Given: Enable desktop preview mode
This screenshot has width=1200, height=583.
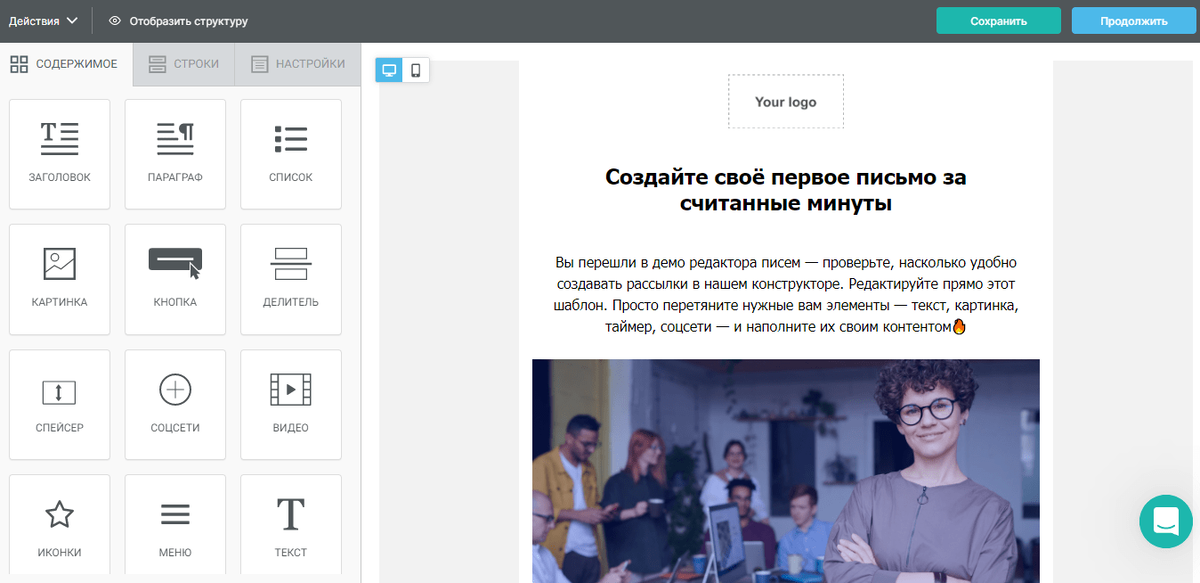Looking at the screenshot, I should point(388,71).
